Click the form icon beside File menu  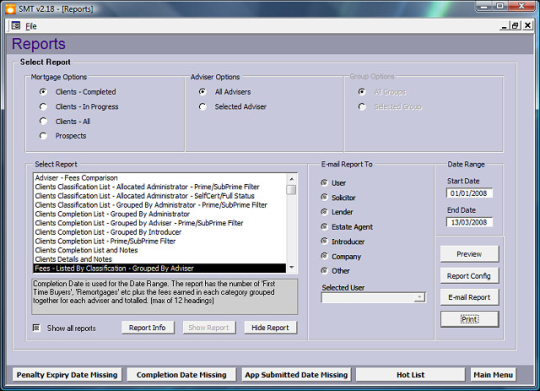tap(15, 25)
